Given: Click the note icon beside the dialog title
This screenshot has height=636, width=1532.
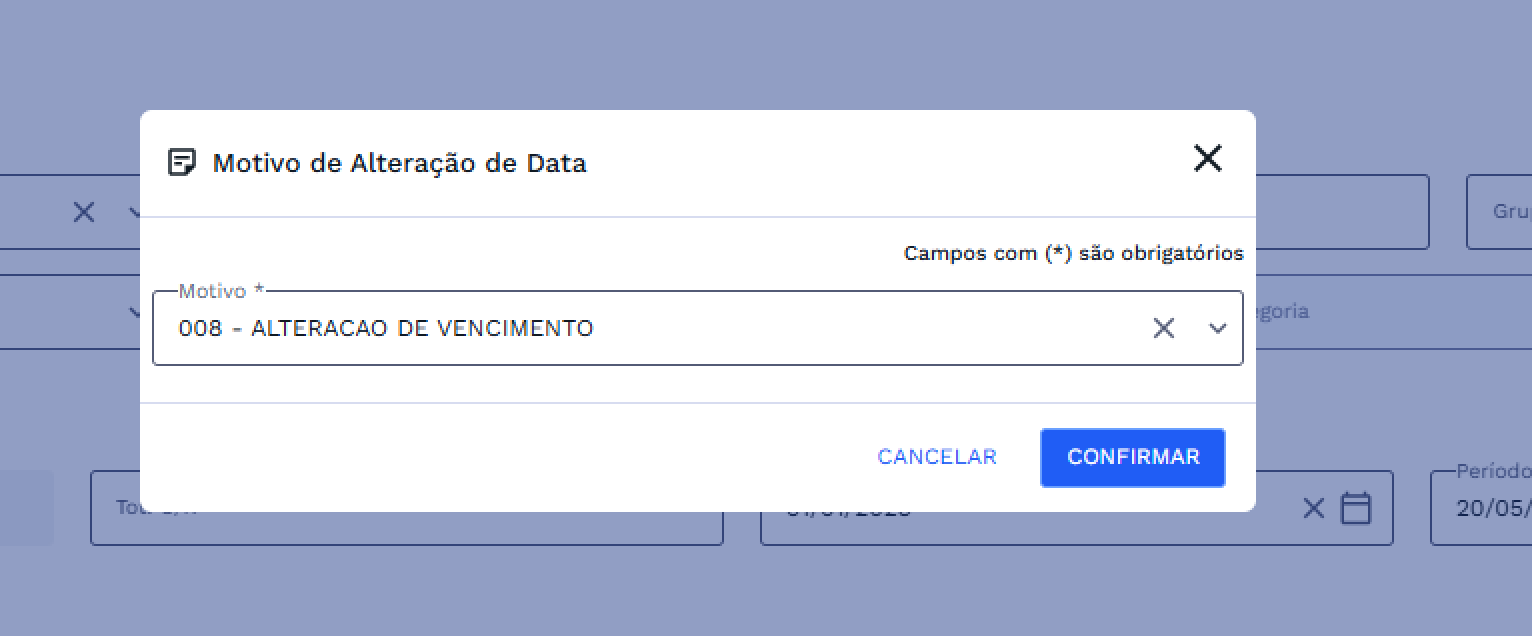Looking at the screenshot, I should (181, 162).
